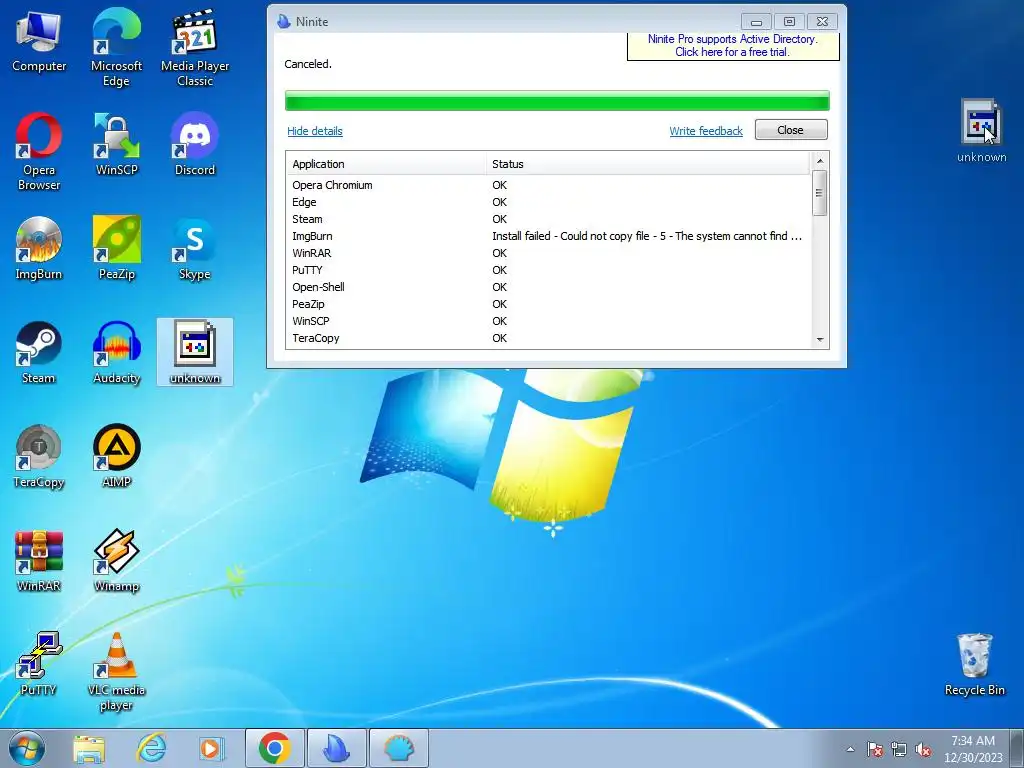1024x768 pixels.
Task: Click the Ninite title bar icon
Action: pos(283,22)
